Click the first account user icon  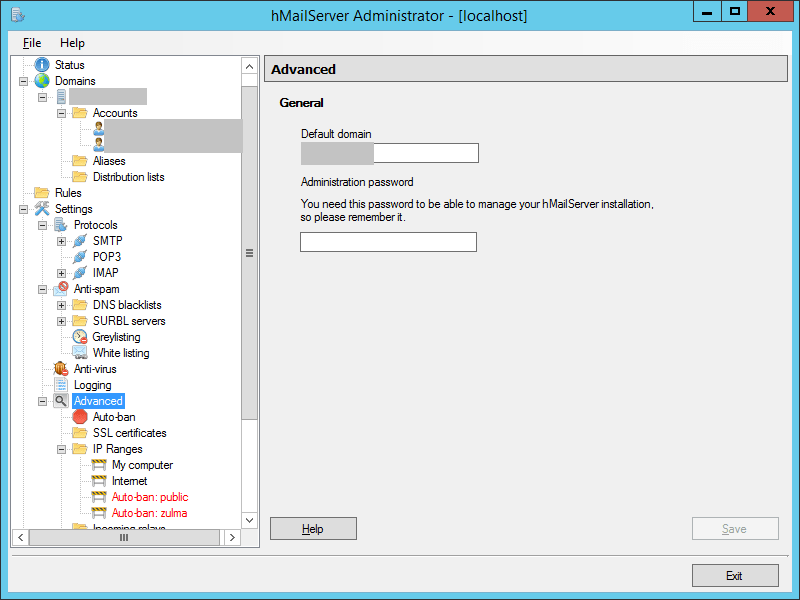[x=98, y=128]
